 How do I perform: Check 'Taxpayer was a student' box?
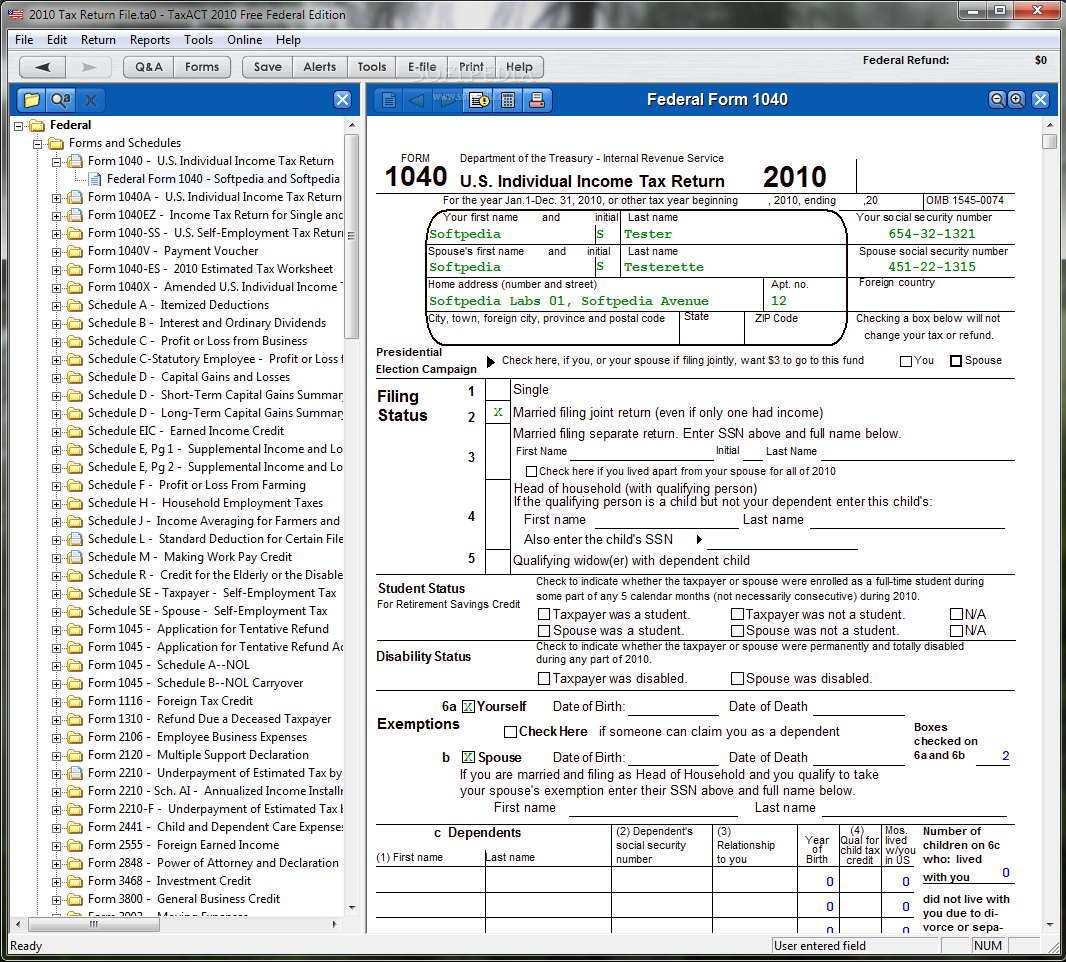[544, 615]
